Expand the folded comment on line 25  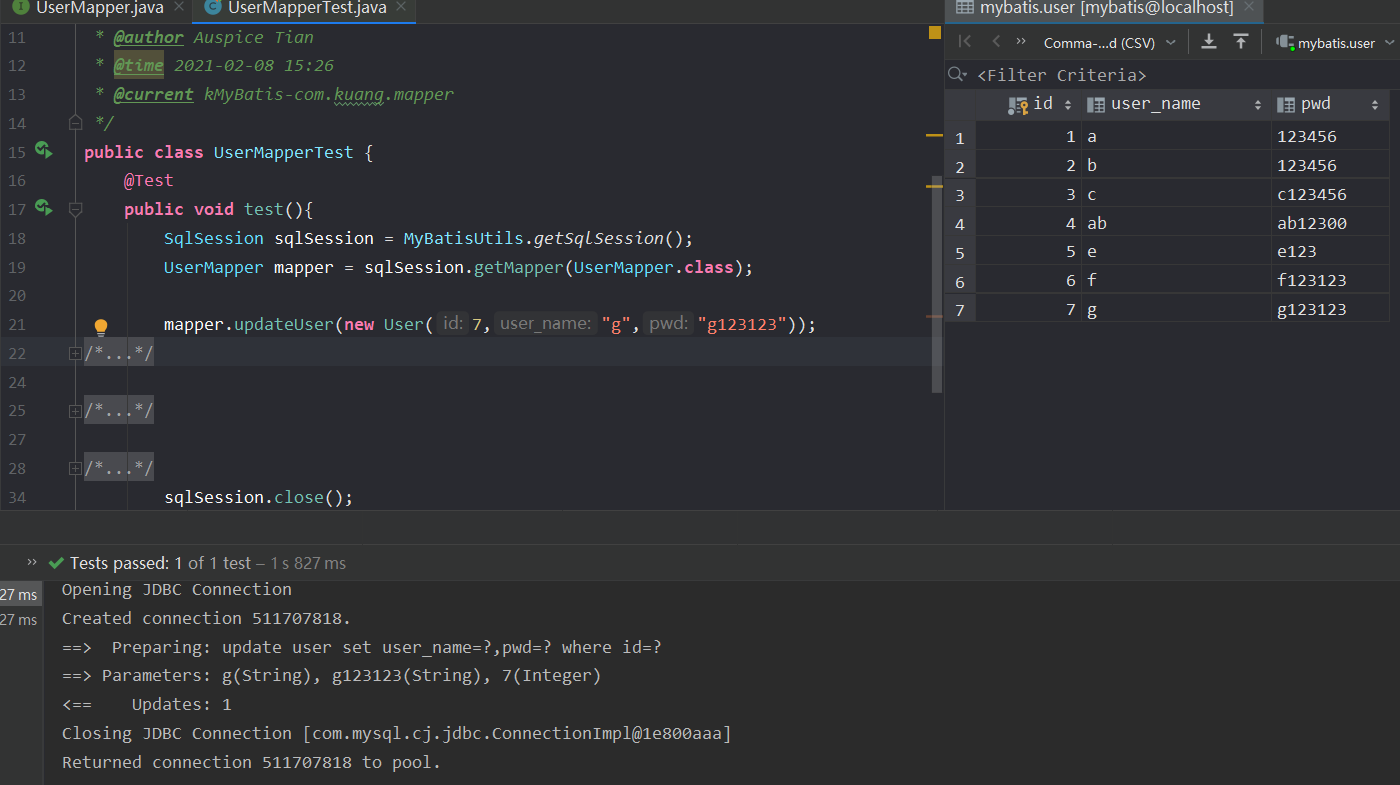75,411
